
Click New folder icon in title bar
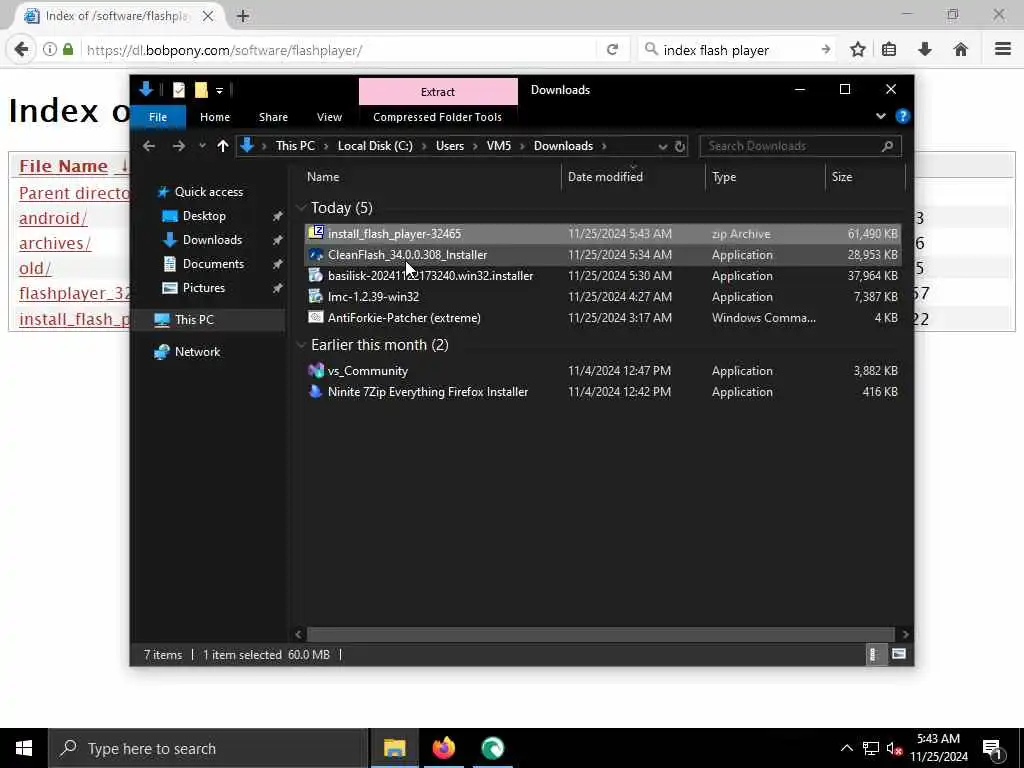click(x=201, y=90)
